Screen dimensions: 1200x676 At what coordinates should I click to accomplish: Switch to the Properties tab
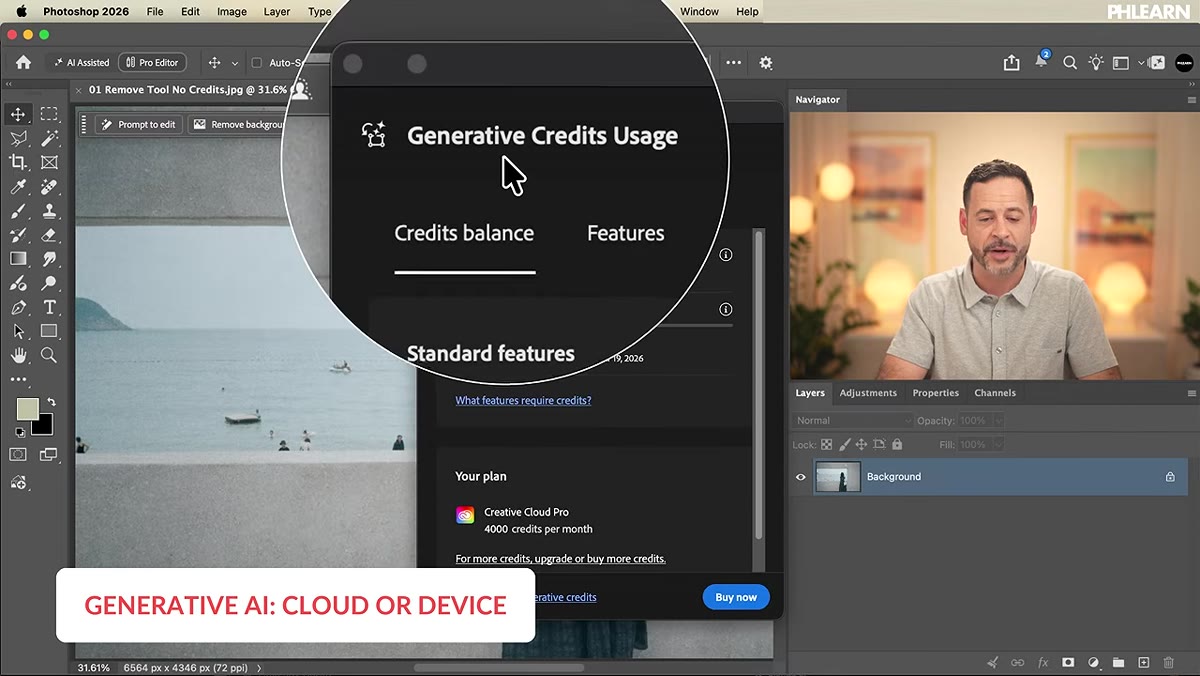pos(936,393)
